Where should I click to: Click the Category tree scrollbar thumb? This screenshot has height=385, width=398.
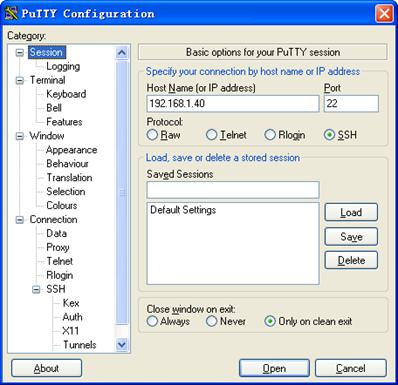tap(122, 193)
